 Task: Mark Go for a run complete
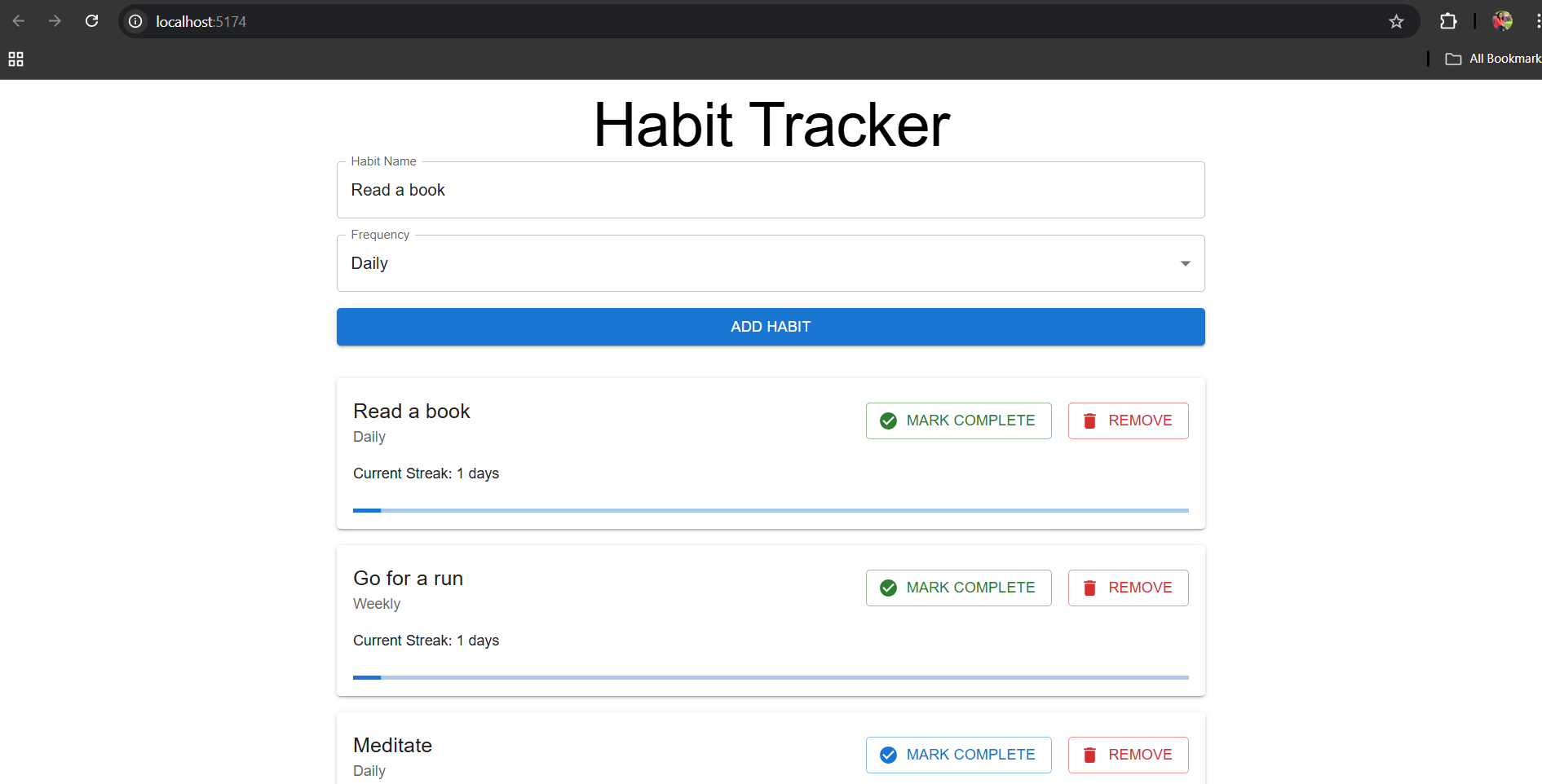958,588
